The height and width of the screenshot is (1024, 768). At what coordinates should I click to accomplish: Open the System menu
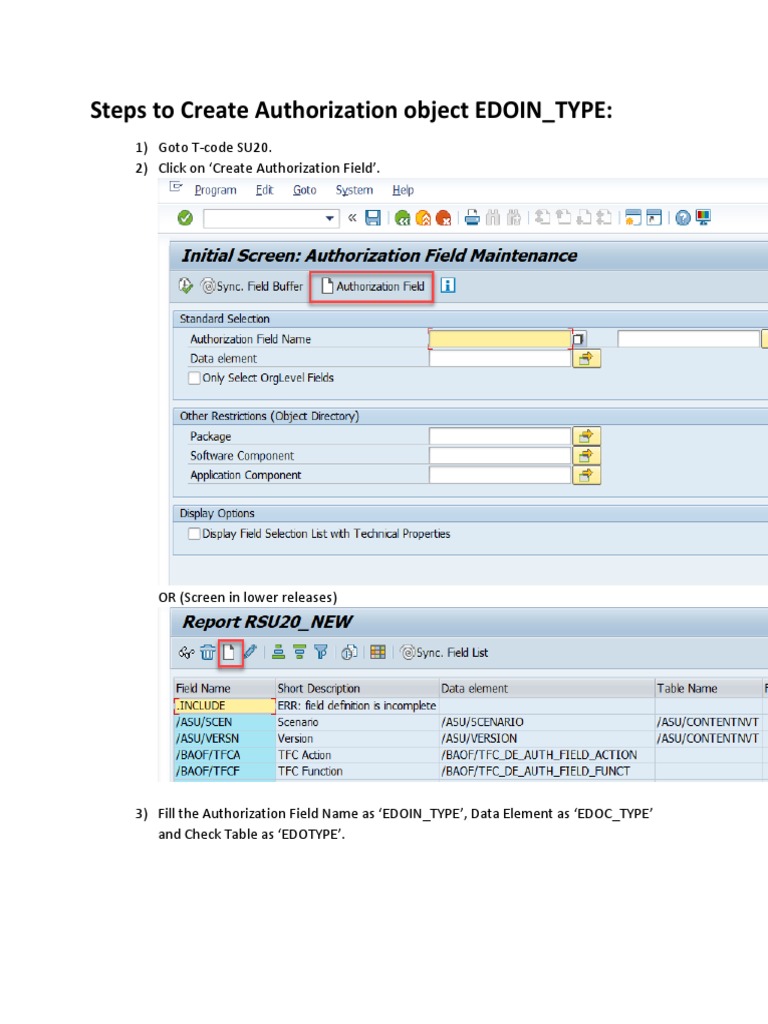[354, 190]
